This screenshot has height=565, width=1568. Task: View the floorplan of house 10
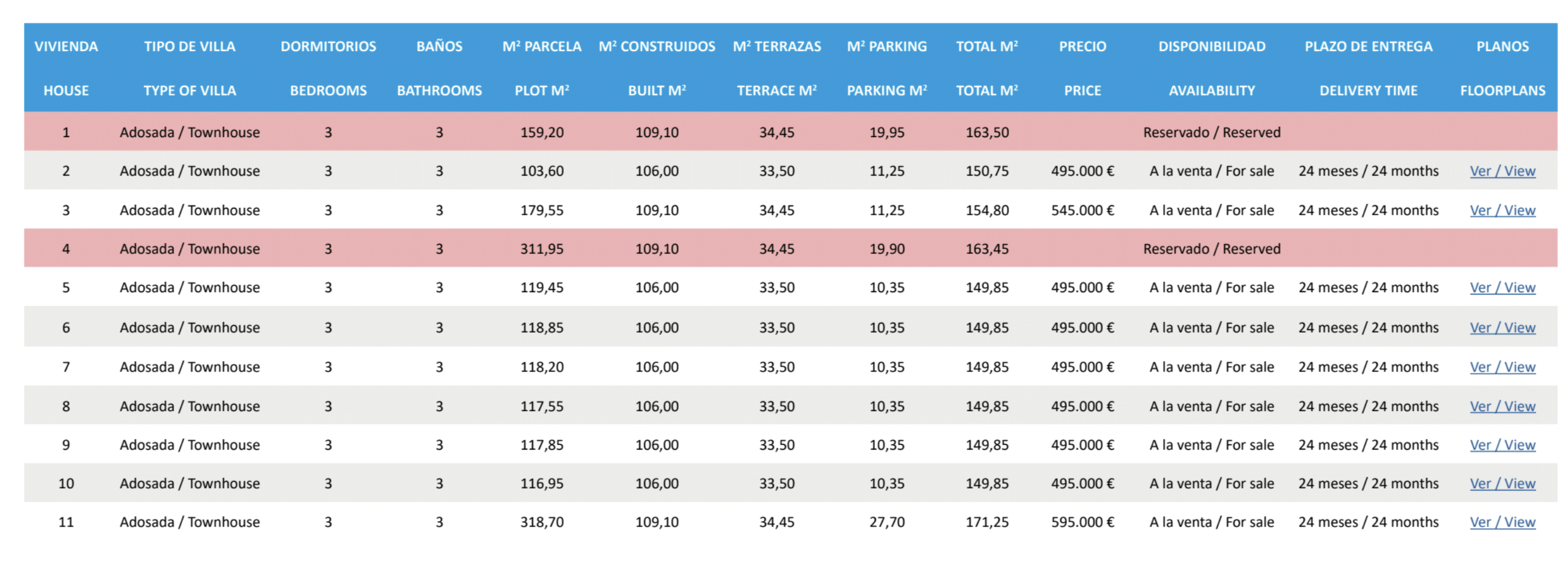coord(1503,483)
